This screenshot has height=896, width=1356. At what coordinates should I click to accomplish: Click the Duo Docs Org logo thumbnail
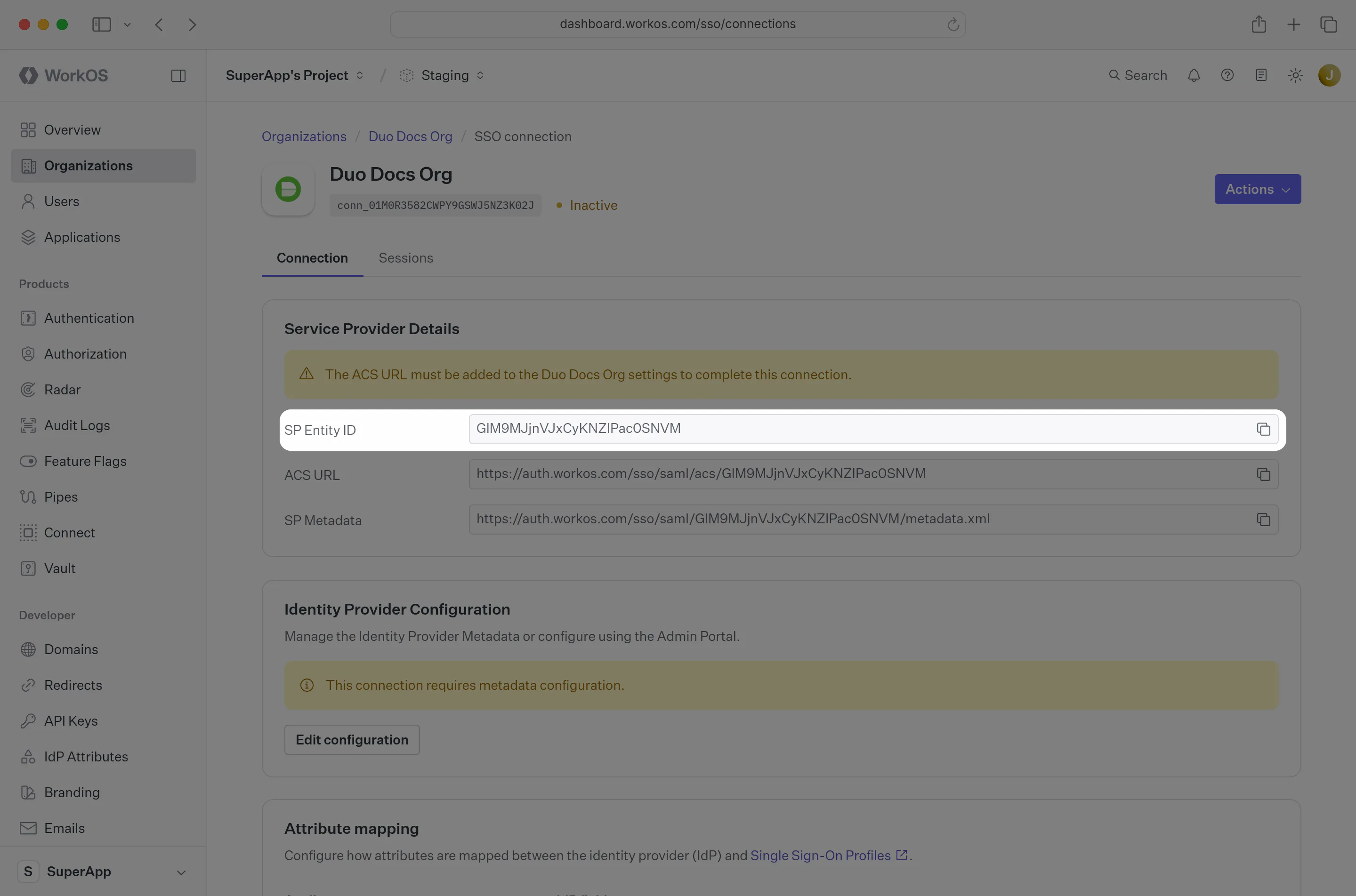(288, 189)
